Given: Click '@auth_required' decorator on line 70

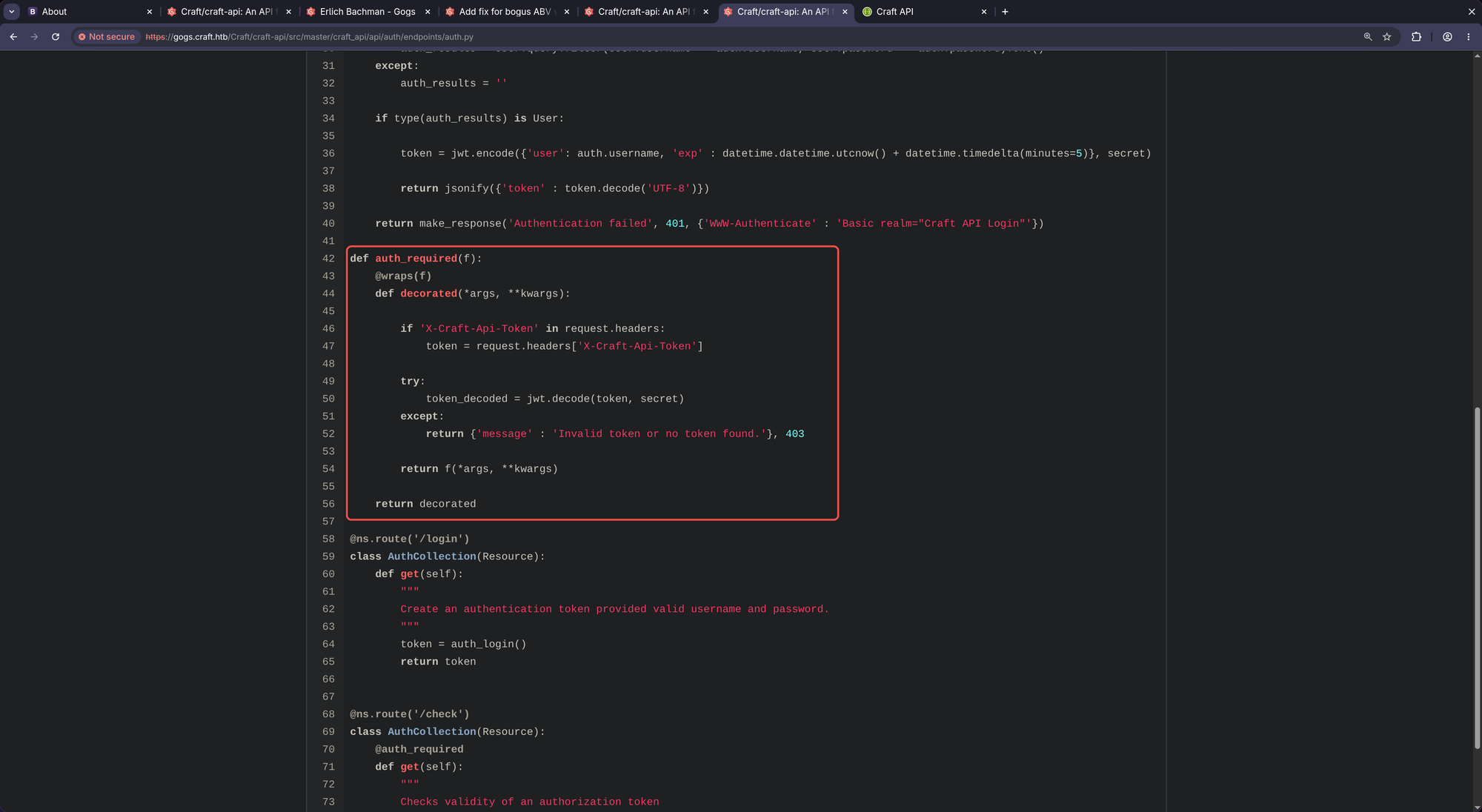Looking at the screenshot, I should (419, 749).
